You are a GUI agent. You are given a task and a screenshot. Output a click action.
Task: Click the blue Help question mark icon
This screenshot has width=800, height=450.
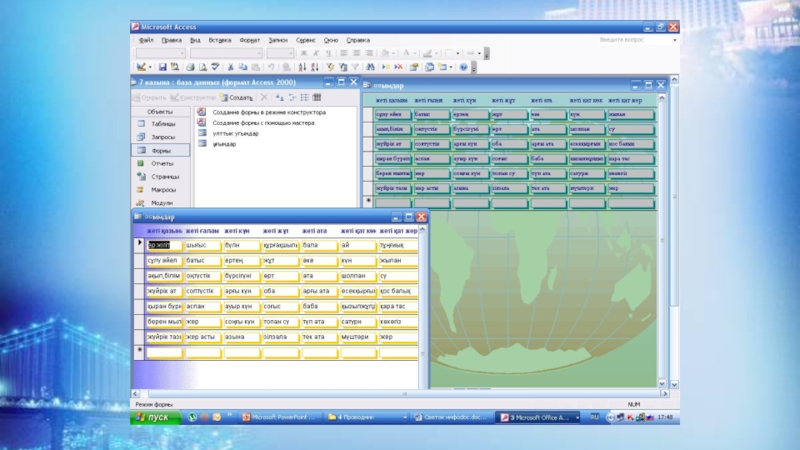click(463, 67)
